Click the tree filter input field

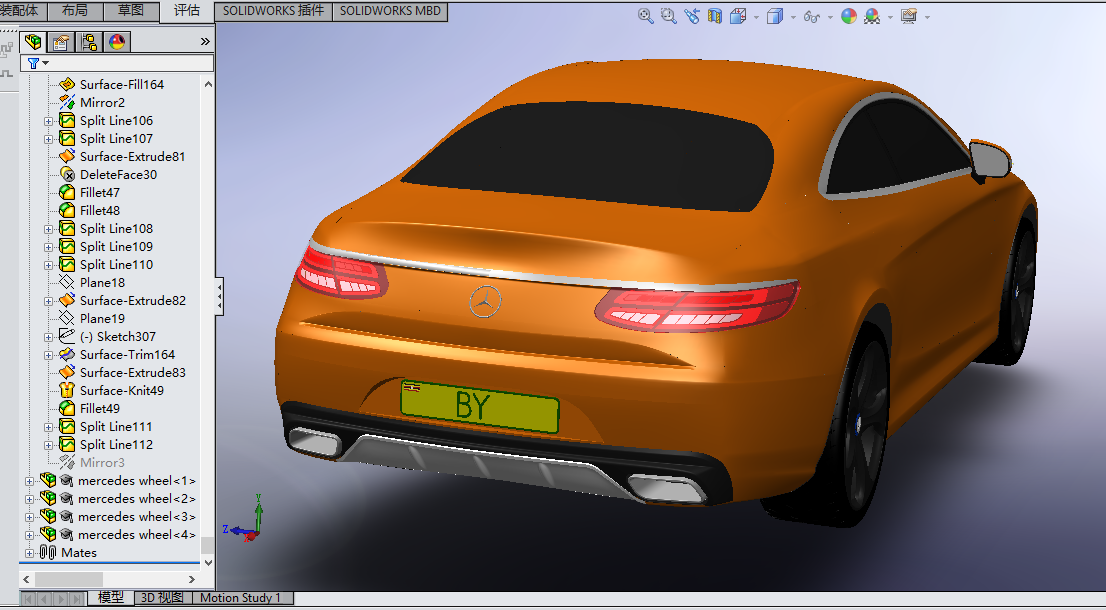point(117,63)
